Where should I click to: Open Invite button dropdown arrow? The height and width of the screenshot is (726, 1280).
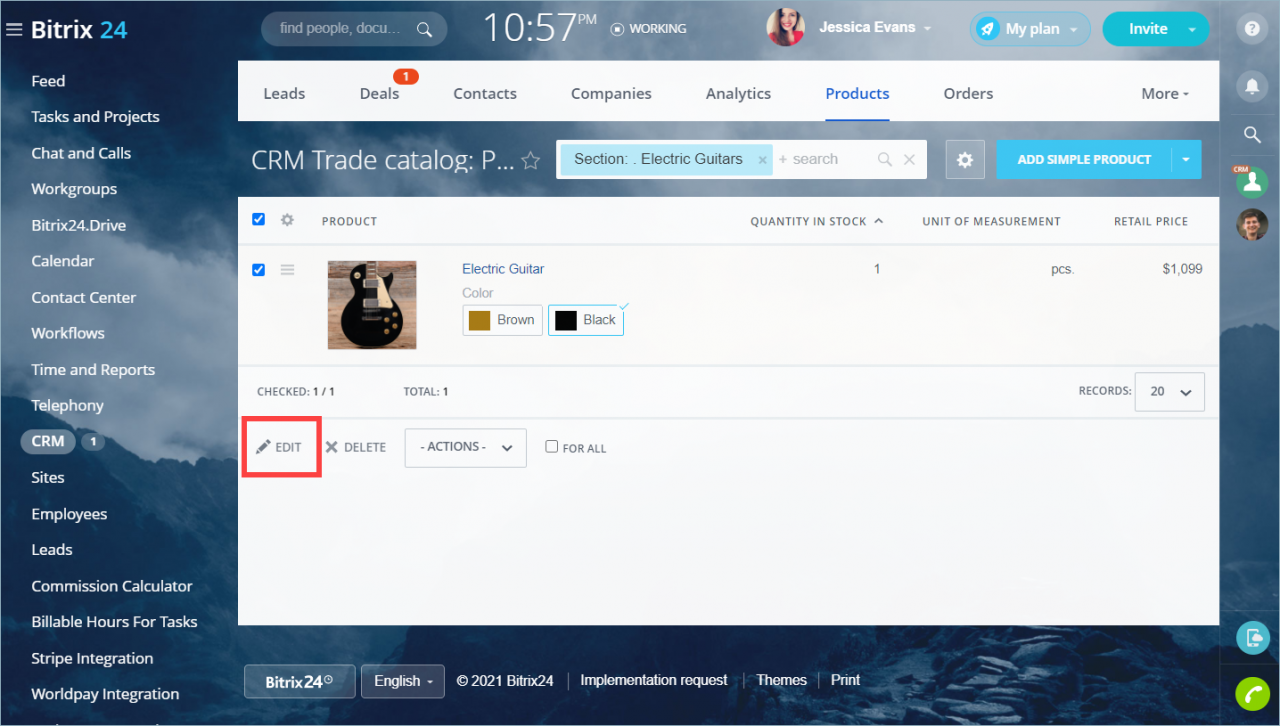[x=1191, y=30]
